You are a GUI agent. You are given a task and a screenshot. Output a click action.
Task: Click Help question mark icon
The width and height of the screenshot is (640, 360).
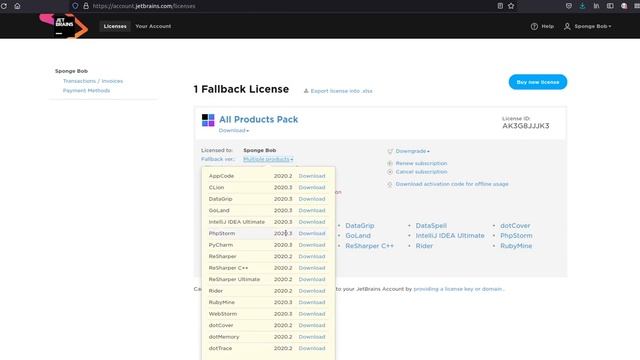tap(534, 26)
